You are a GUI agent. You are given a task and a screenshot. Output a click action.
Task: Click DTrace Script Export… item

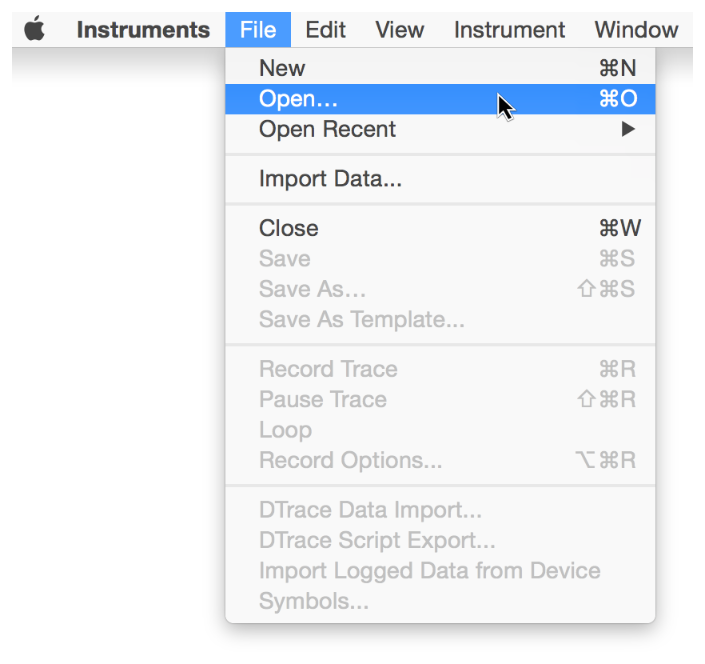(377, 541)
